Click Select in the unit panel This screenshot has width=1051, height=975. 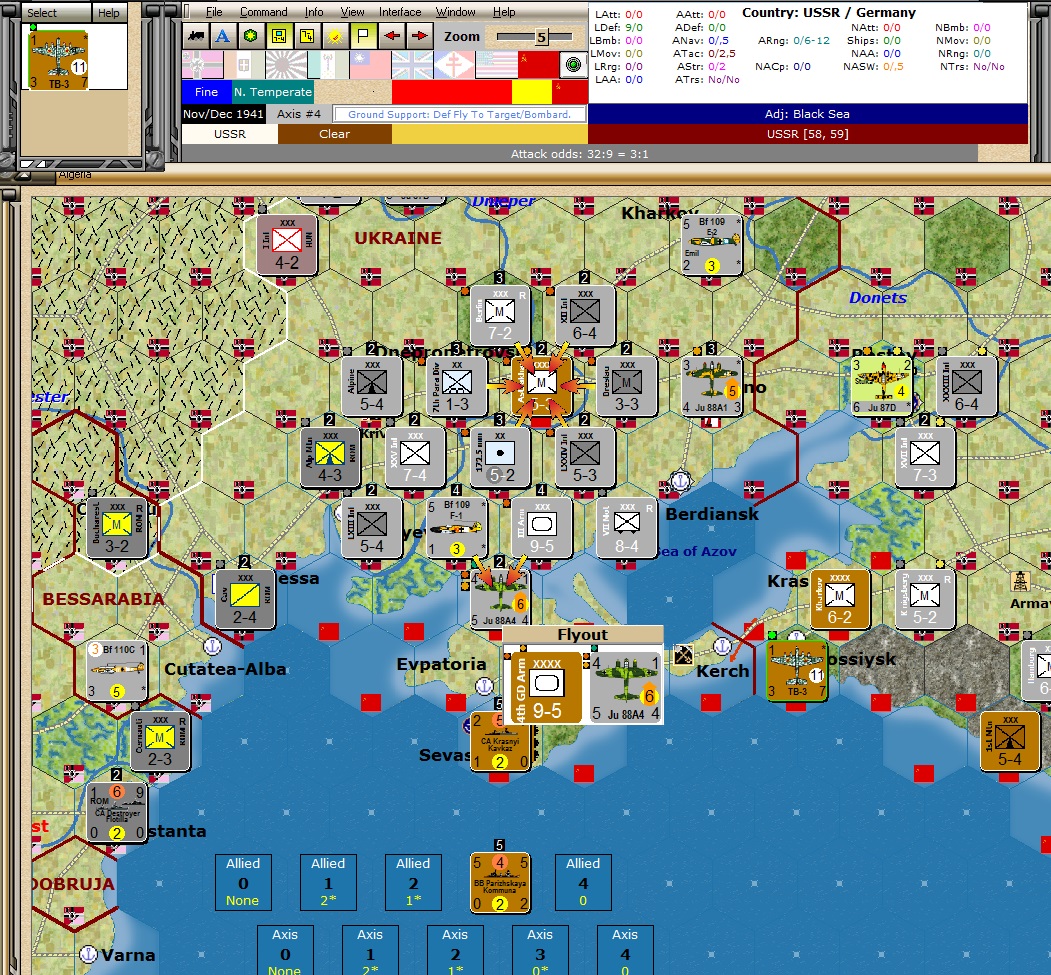click(42, 13)
